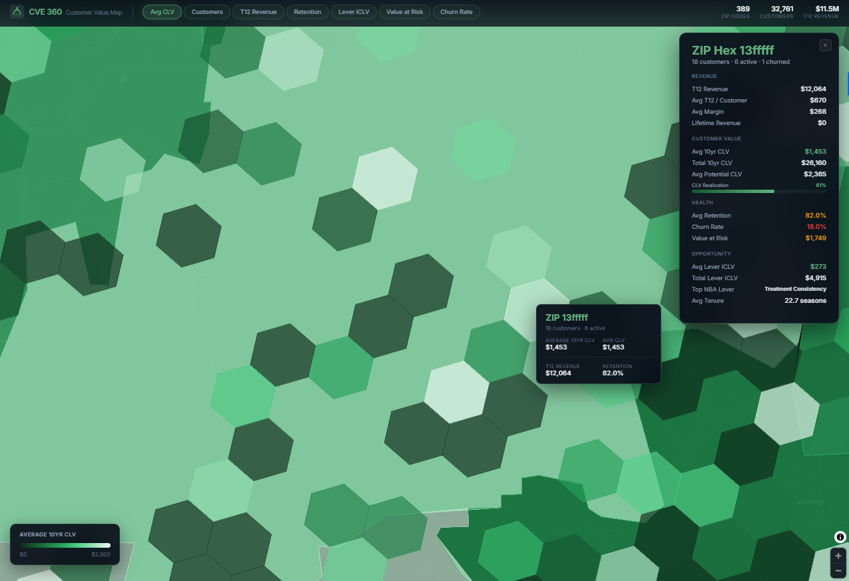Close the ZIP Hex 13fffff detail panel
Screen dimensions: 849x581
pyautogui.click(x=824, y=44)
